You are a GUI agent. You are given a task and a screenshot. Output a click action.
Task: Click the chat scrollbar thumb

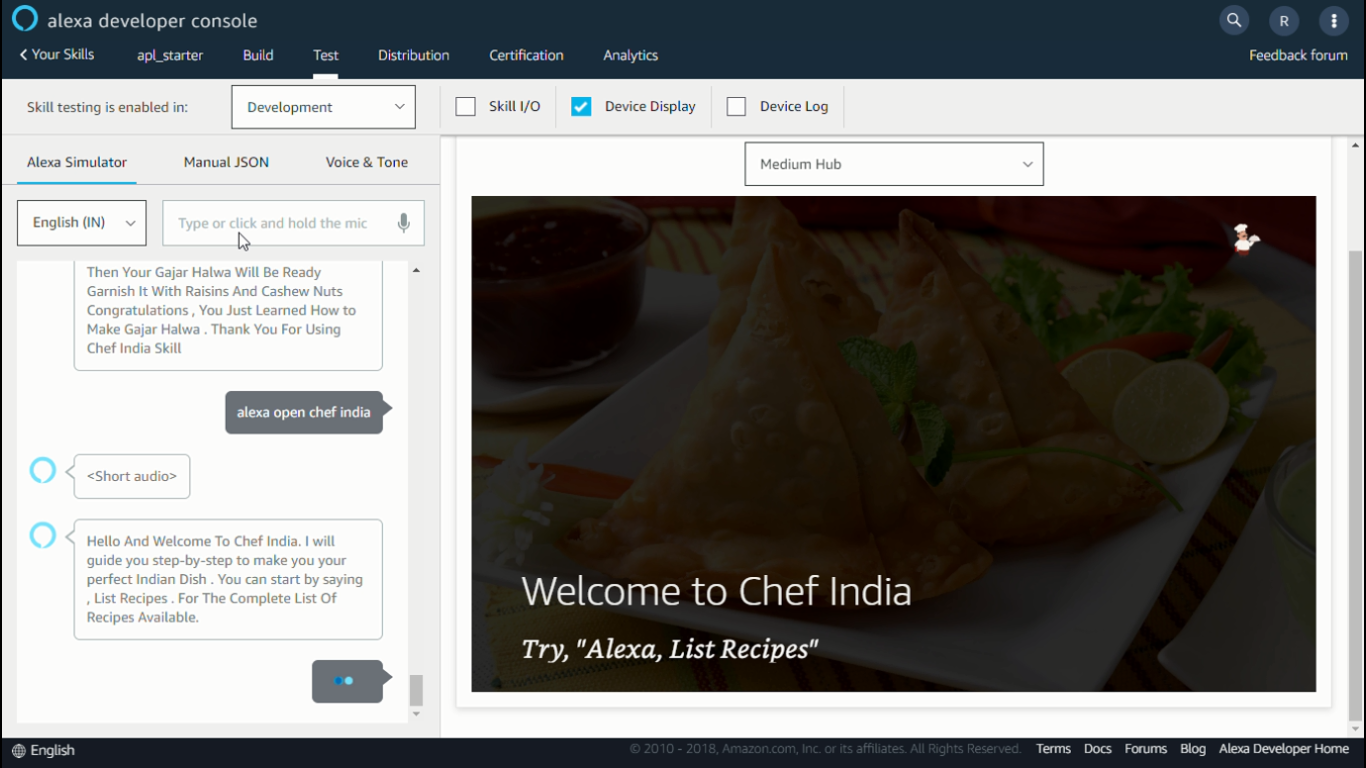[416, 690]
